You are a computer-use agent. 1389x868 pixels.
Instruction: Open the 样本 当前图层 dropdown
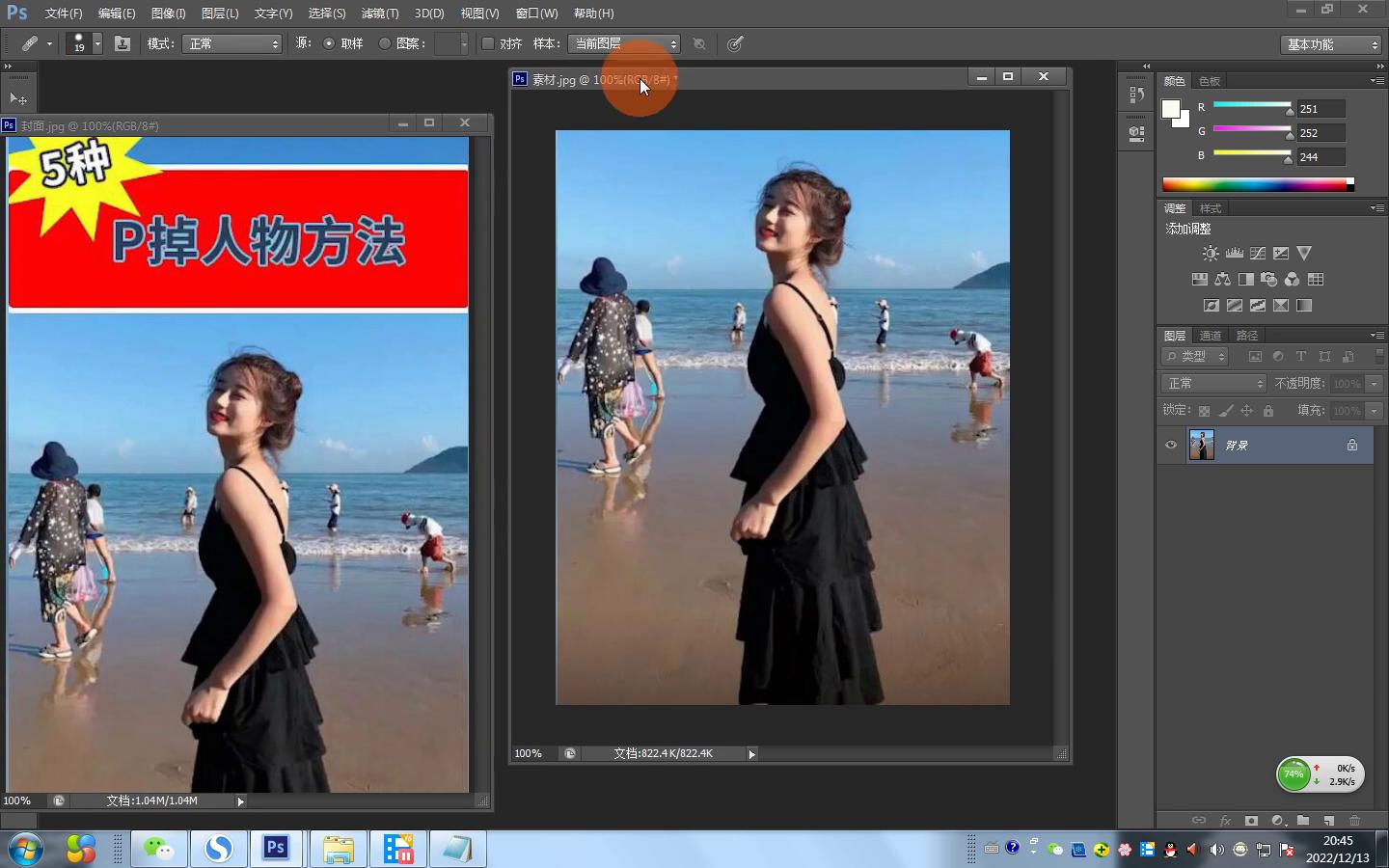click(x=624, y=44)
